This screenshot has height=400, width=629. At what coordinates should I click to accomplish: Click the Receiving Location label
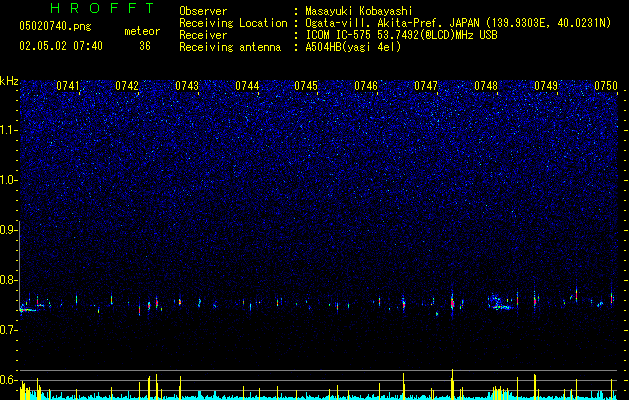[233, 23]
